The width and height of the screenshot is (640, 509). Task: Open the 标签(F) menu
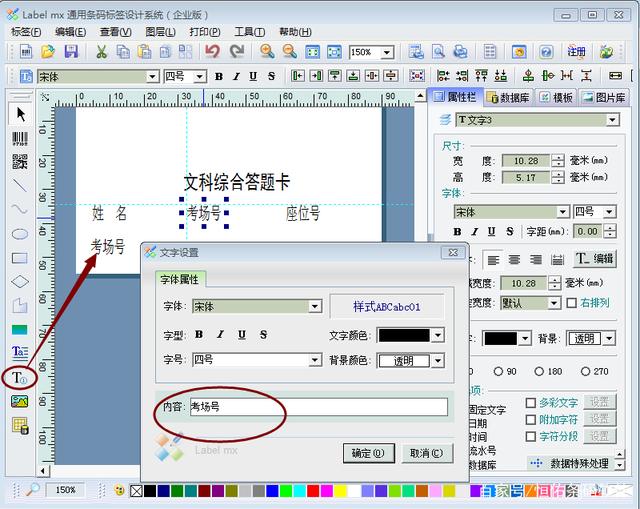click(x=26, y=32)
